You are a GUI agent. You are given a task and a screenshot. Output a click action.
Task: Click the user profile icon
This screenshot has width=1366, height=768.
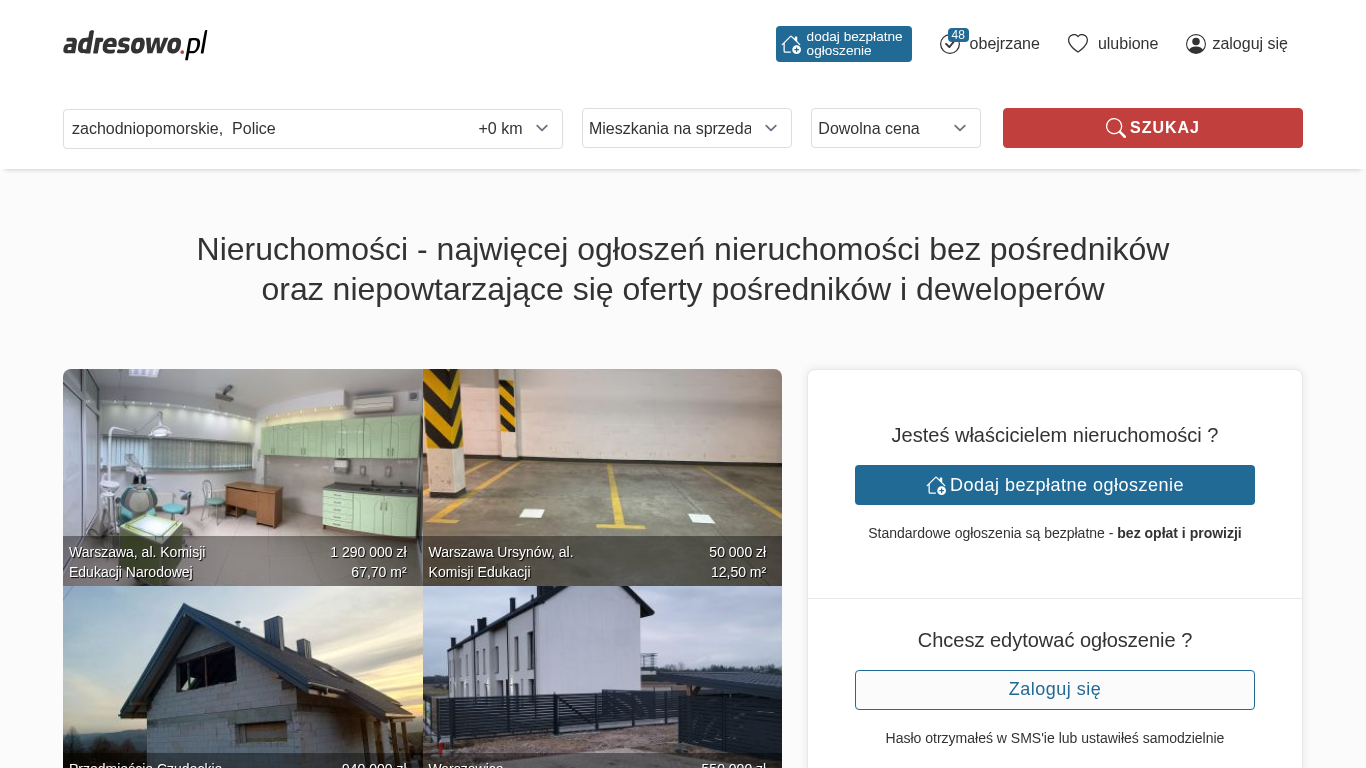pyautogui.click(x=1195, y=44)
